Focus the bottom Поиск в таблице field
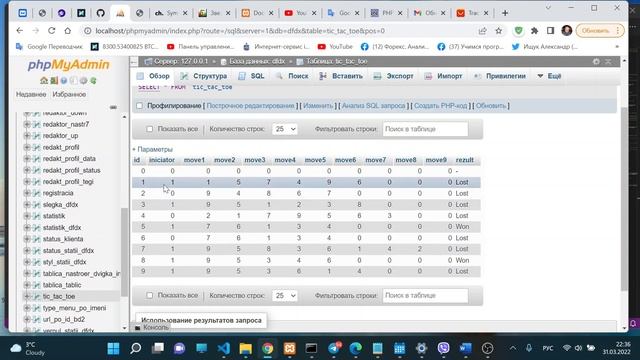The height and width of the screenshot is (360, 640). (x=425, y=296)
